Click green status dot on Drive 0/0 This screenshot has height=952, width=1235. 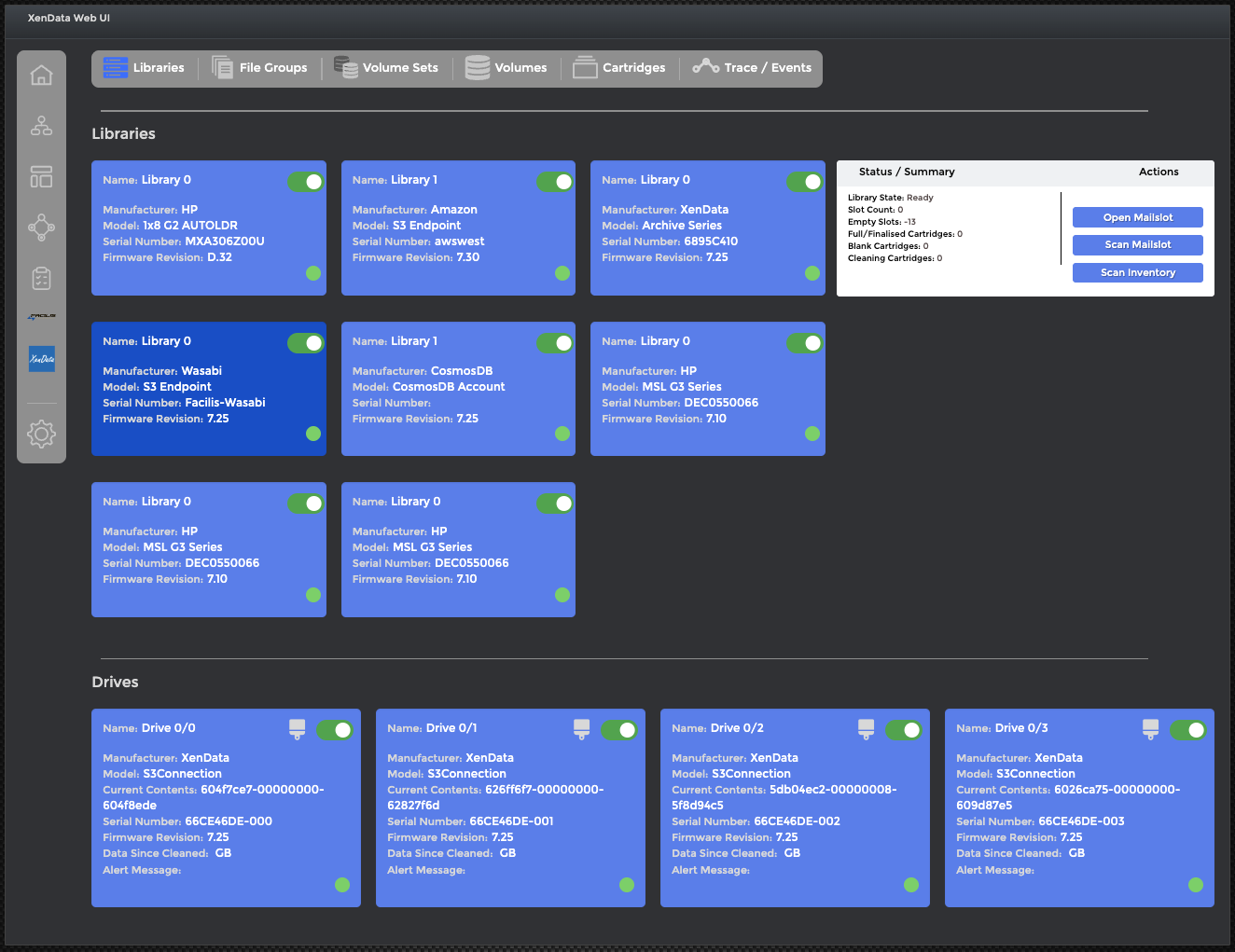click(x=342, y=885)
